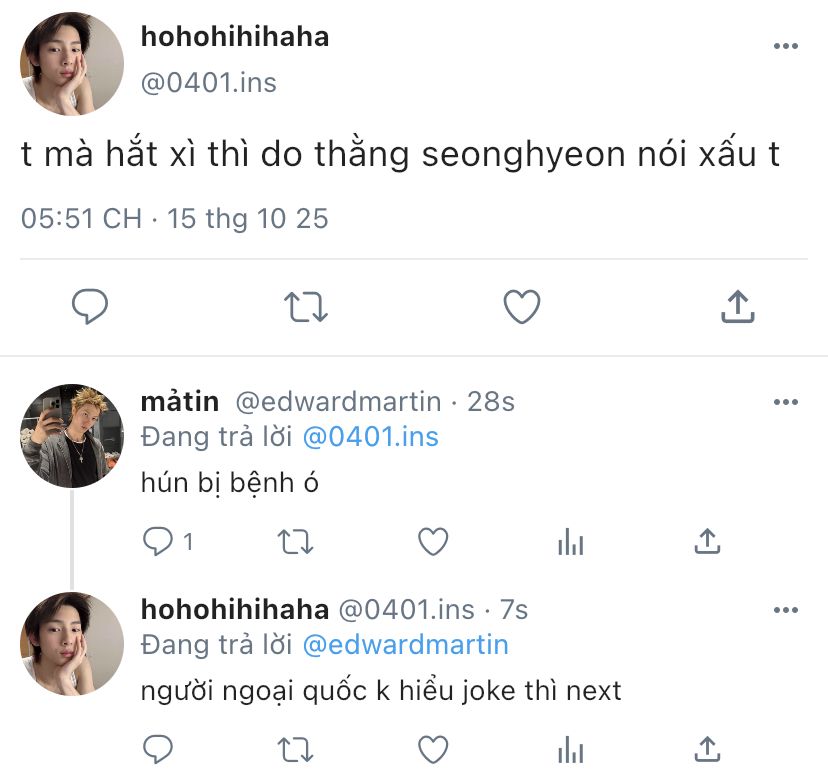
Task: Like mảtin's reply 'hún bị bệnh ó'
Action: click(x=432, y=542)
